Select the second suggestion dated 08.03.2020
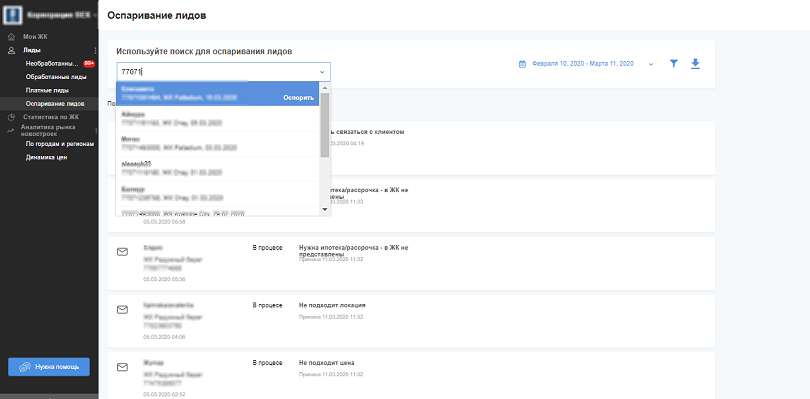 point(217,119)
